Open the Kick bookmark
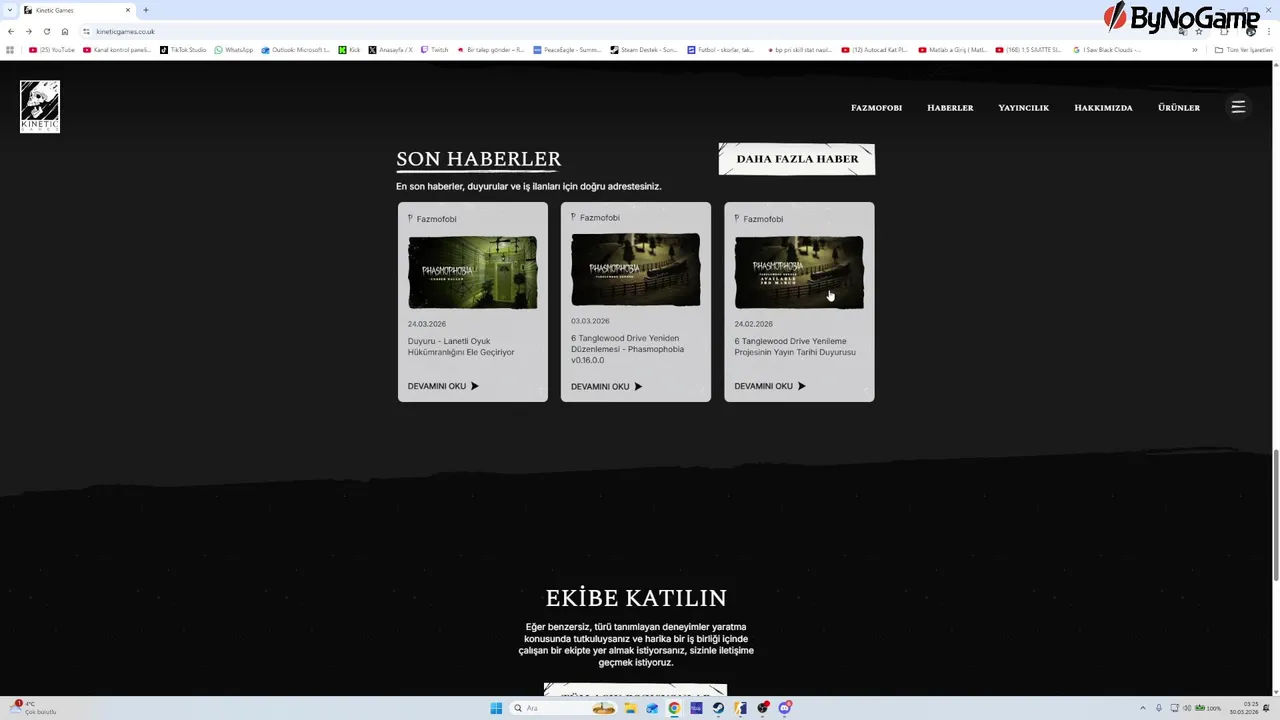1280x720 pixels. coord(350,49)
